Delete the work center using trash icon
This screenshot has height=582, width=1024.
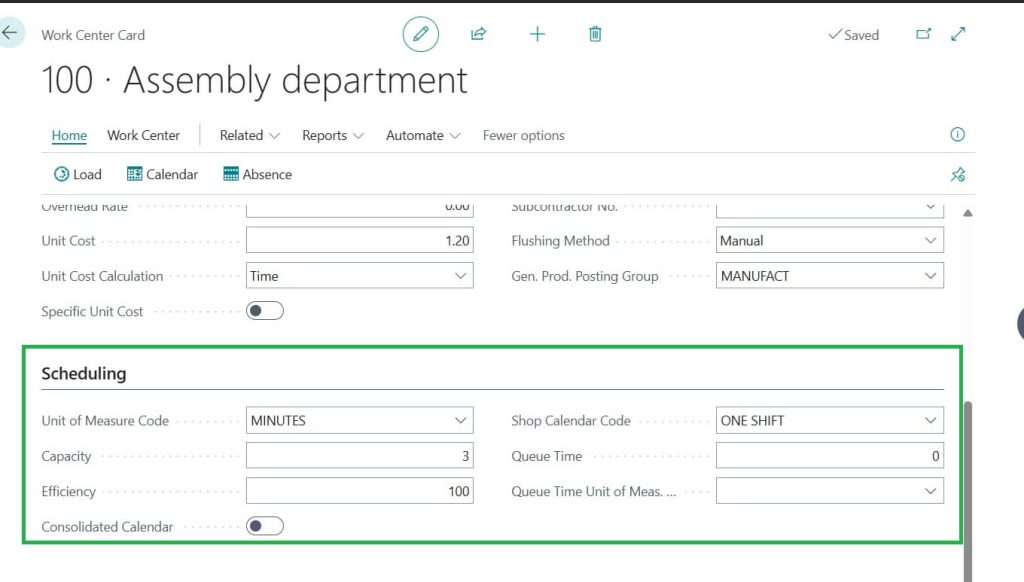595,33
